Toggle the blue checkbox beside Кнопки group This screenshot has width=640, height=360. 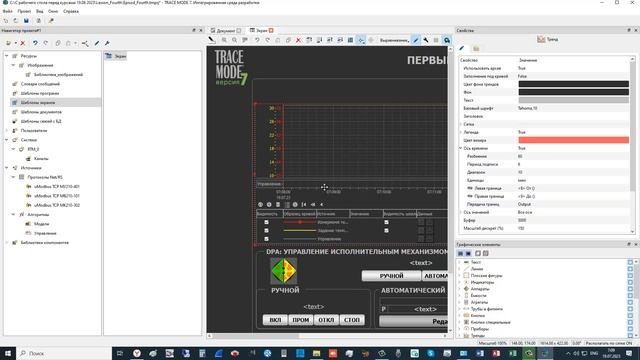pos(630,316)
